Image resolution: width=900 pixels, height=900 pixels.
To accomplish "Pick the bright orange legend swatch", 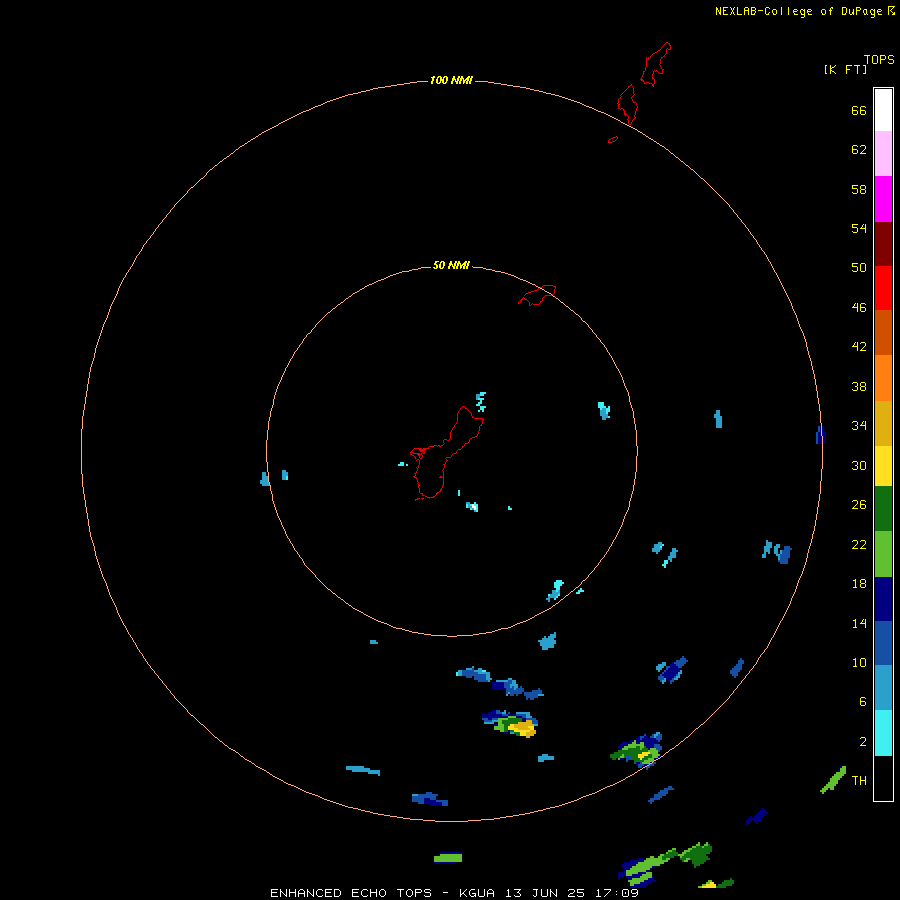I will 883,378.
